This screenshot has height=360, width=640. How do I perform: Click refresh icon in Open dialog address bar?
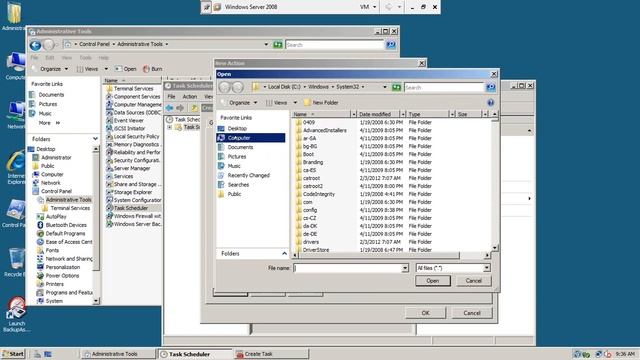tap(396, 87)
